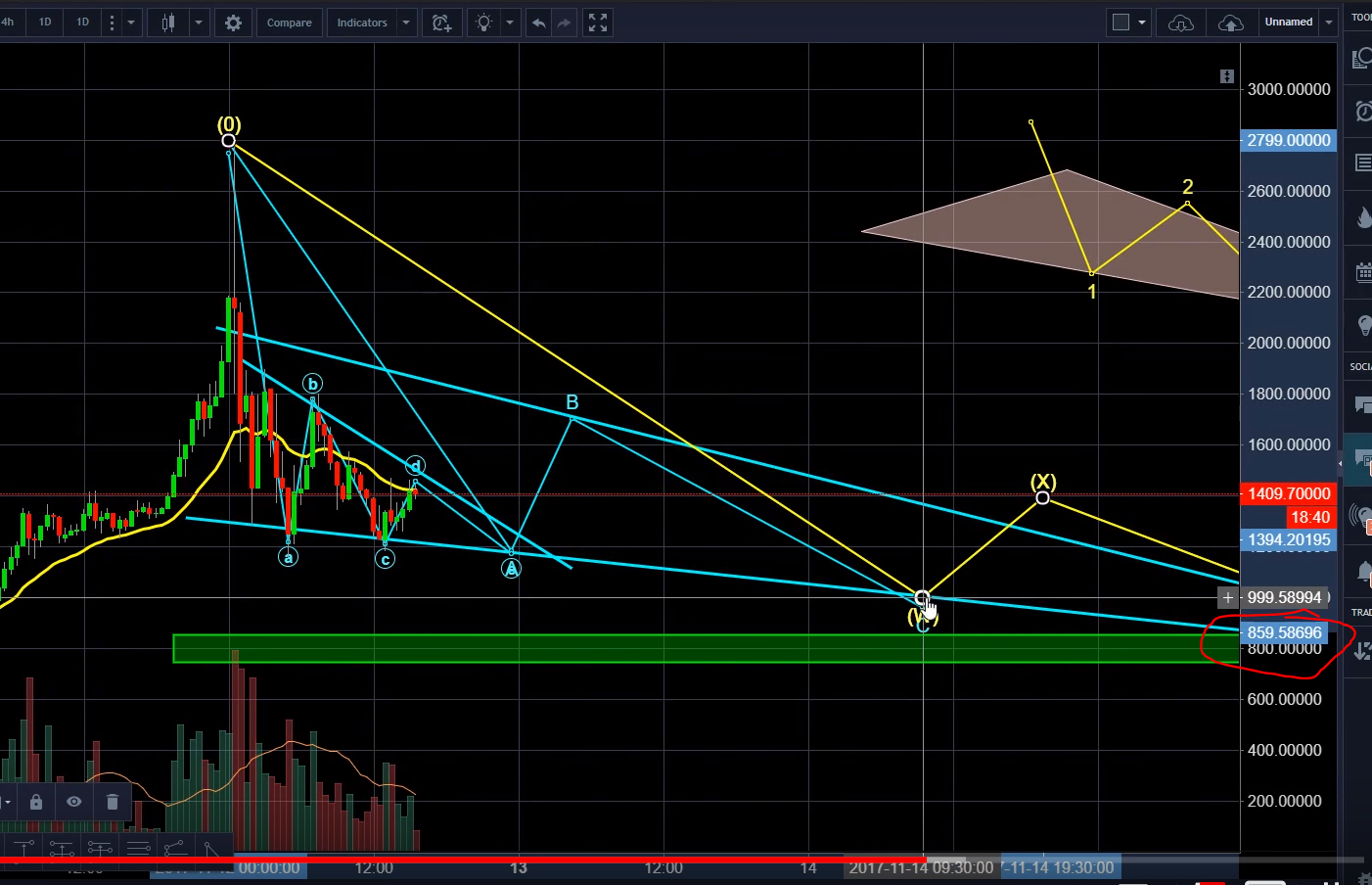The width and height of the screenshot is (1372, 885).
Task: Select the circled a wave label
Action: pos(288,557)
